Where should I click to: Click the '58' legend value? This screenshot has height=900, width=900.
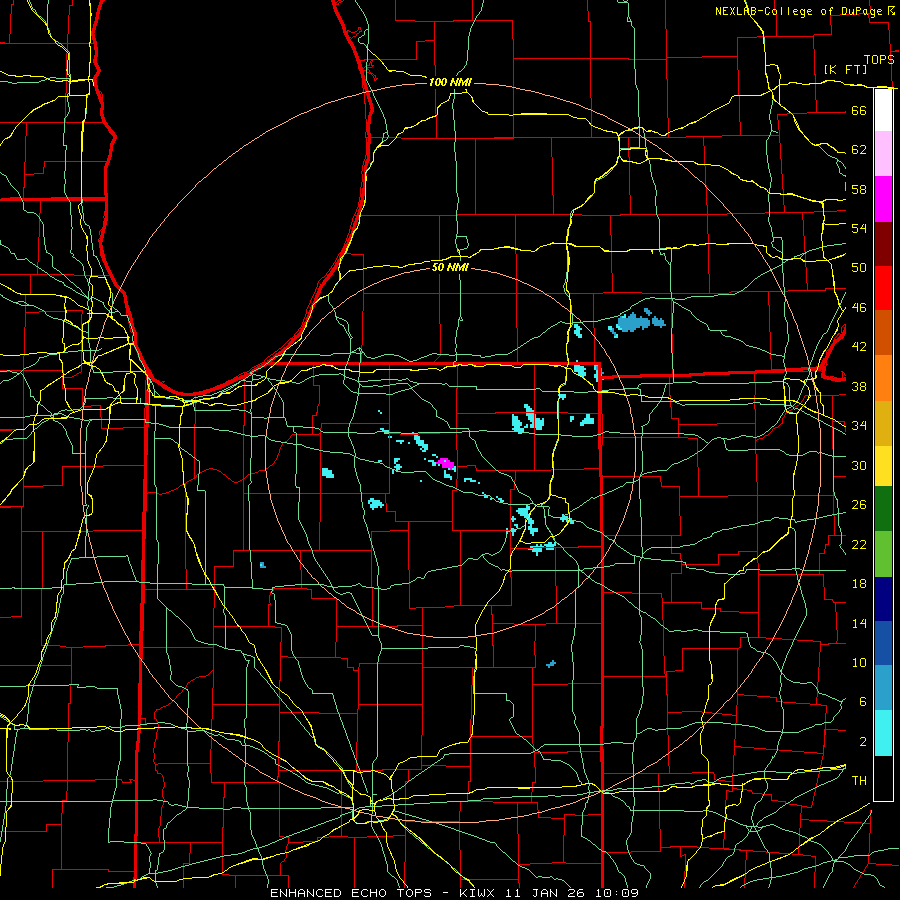pyautogui.click(x=859, y=189)
